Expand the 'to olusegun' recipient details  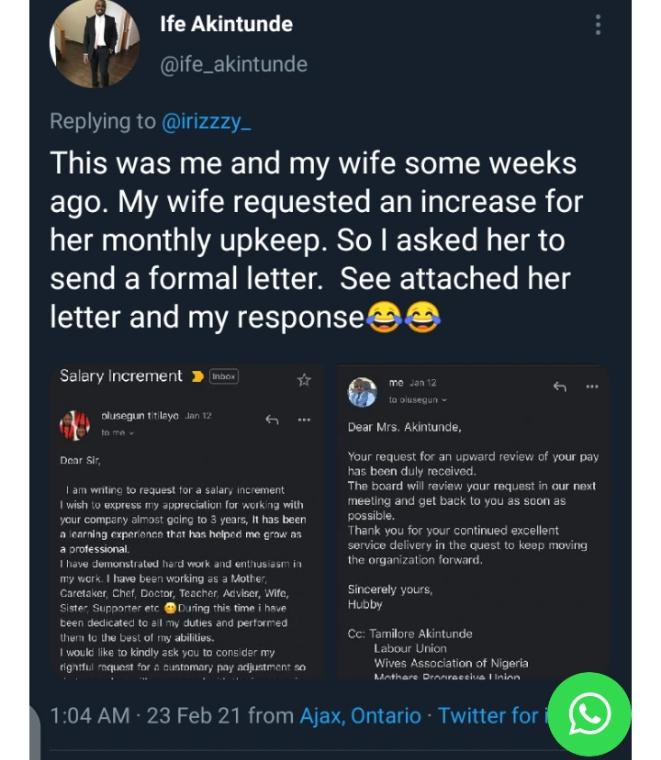pos(418,400)
